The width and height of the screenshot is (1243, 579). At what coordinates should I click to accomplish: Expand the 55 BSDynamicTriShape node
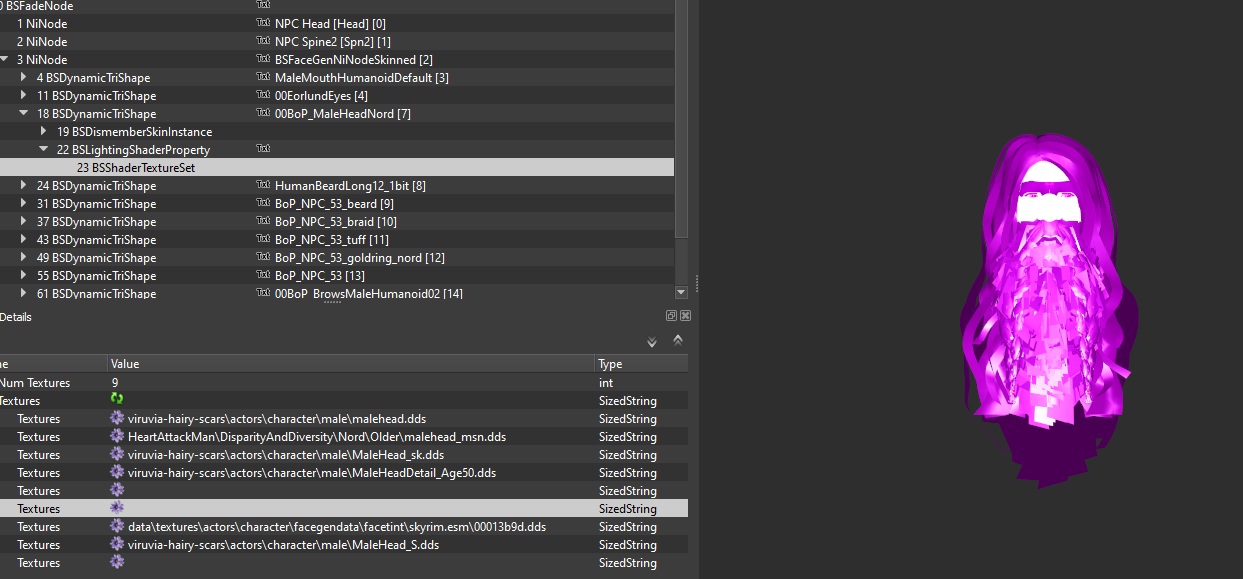tap(24, 275)
